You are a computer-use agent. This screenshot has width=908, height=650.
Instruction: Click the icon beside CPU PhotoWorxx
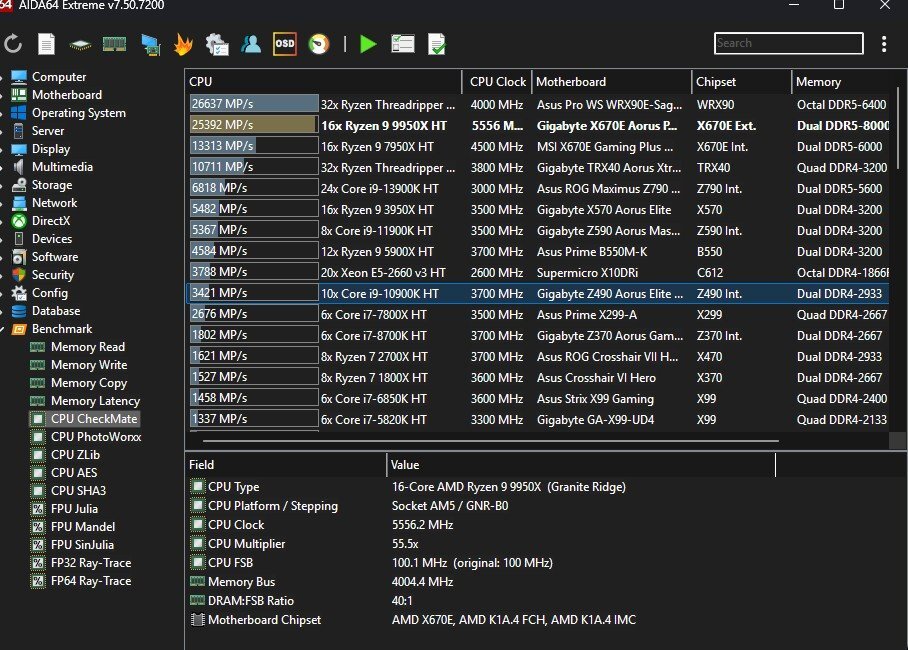(38, 437)
